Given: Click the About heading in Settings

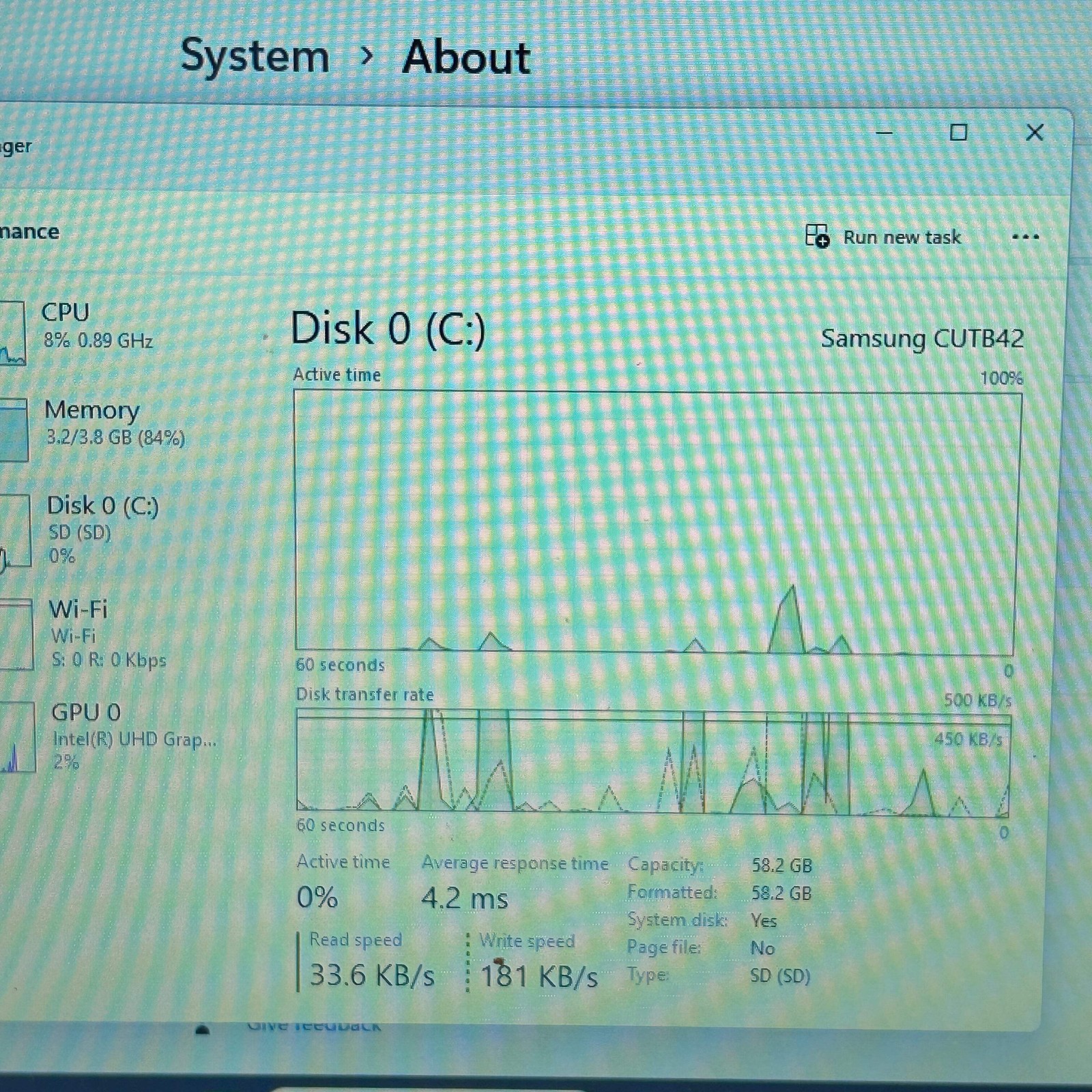Looking at the screenshot, I should 466,57.
